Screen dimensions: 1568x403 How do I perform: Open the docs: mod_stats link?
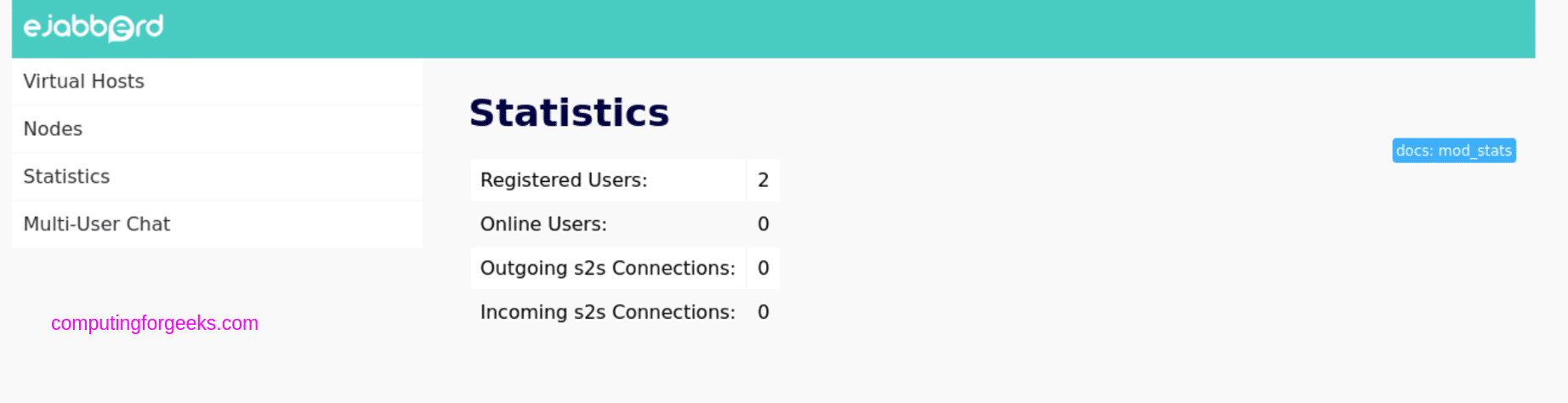tap(1453, 150)
